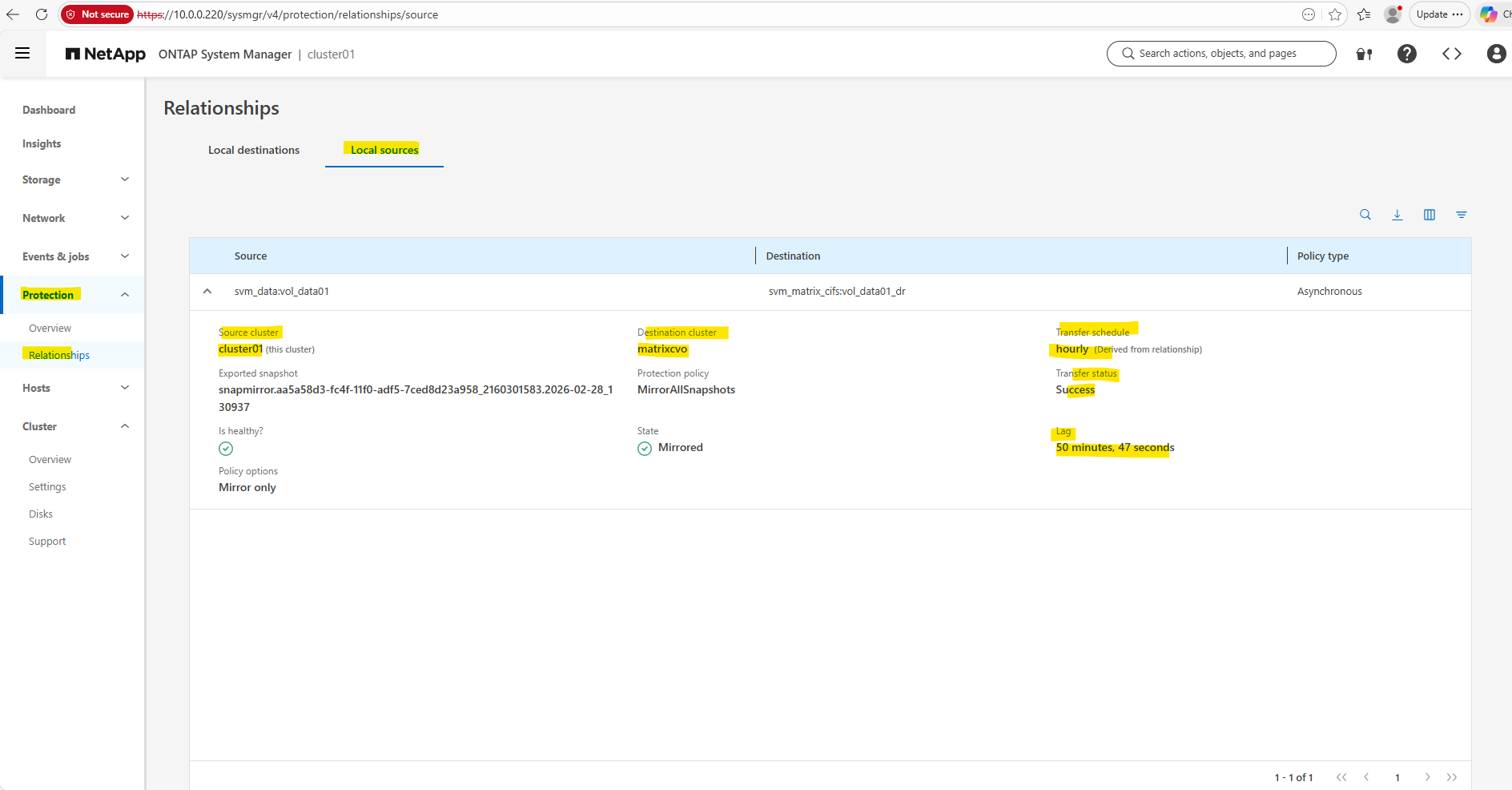The height and width of the screenshot is (790, 1512).
Task: Reload the browser page
Action: tap(42, 14)
